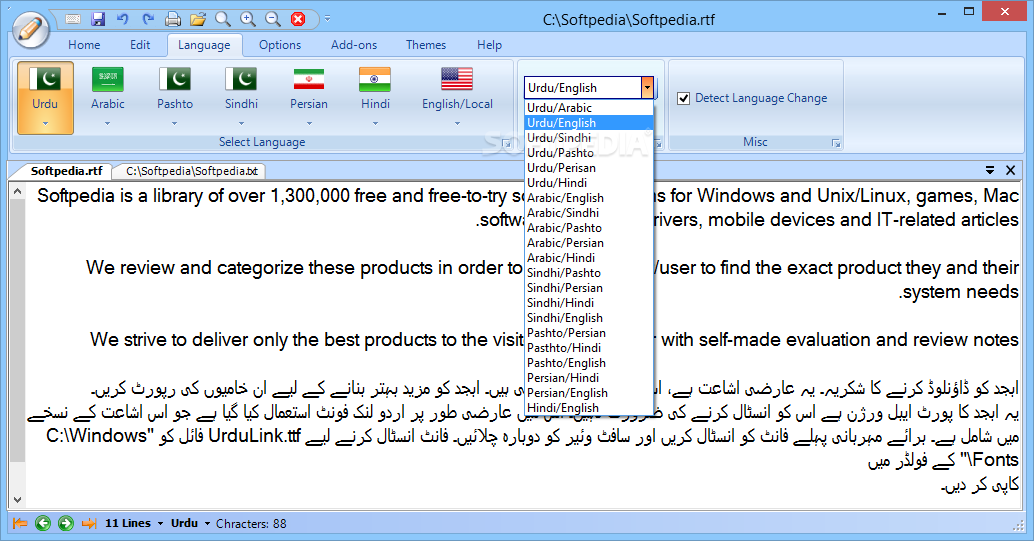The height and width of the screenshot is (541, 1034).
Task: Zoom out using the minus magnifier
Action: [x=273, y=19]
